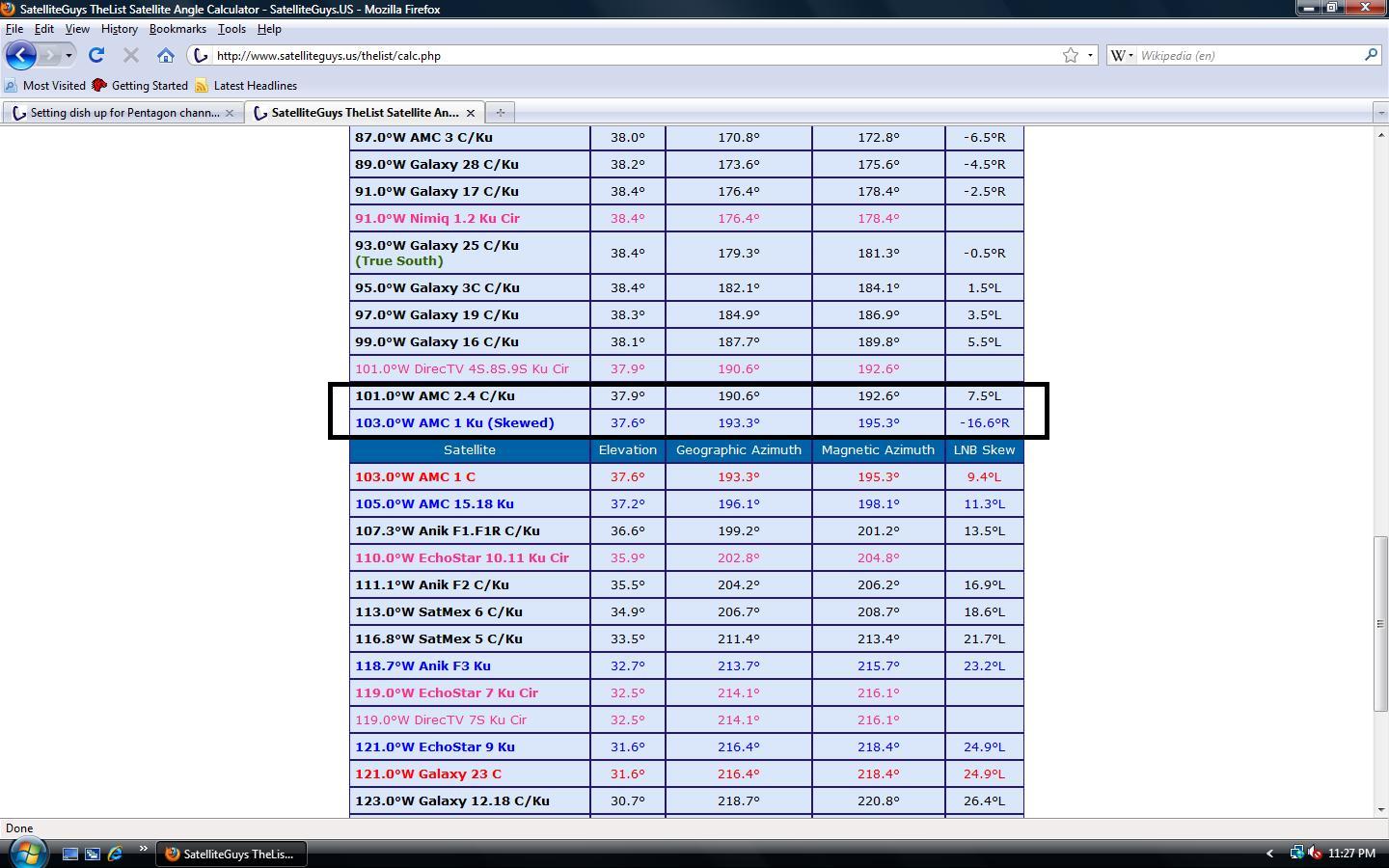Open the File menu
This screenshot has height=868, width=1389.
(14, 29)
